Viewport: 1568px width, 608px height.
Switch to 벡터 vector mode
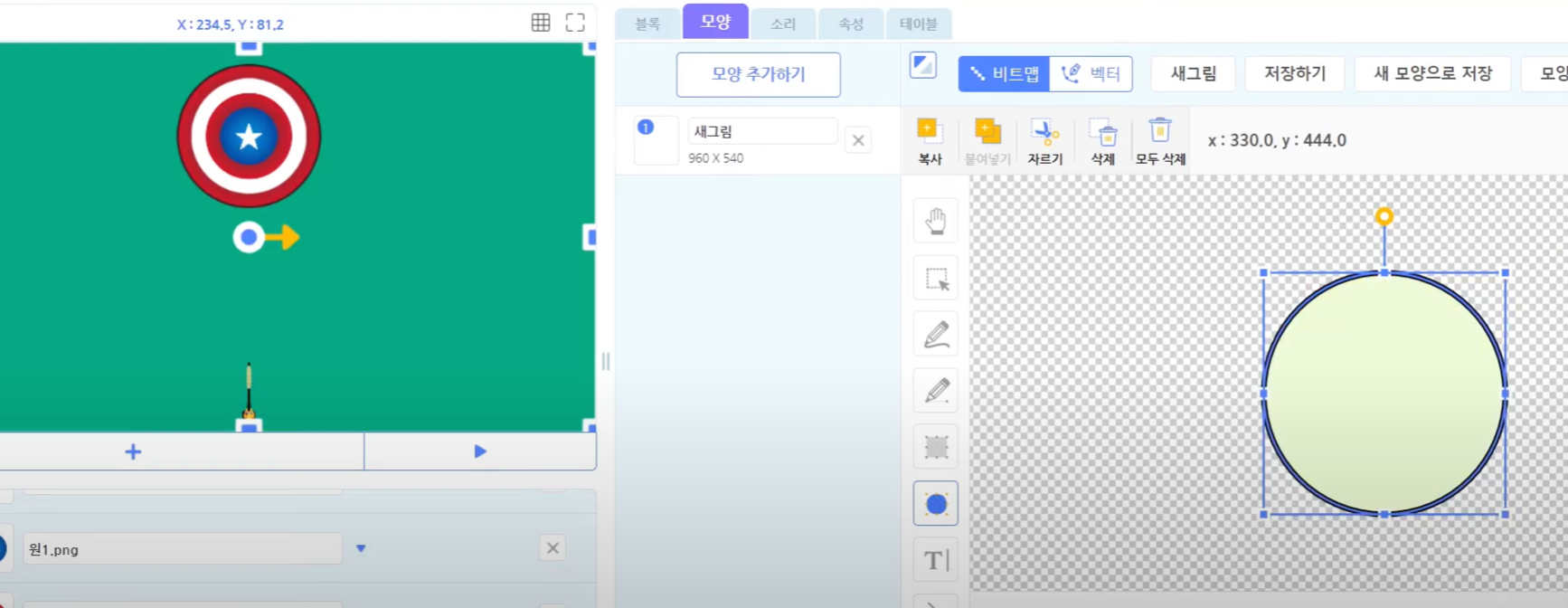(x=1091, y=73)
